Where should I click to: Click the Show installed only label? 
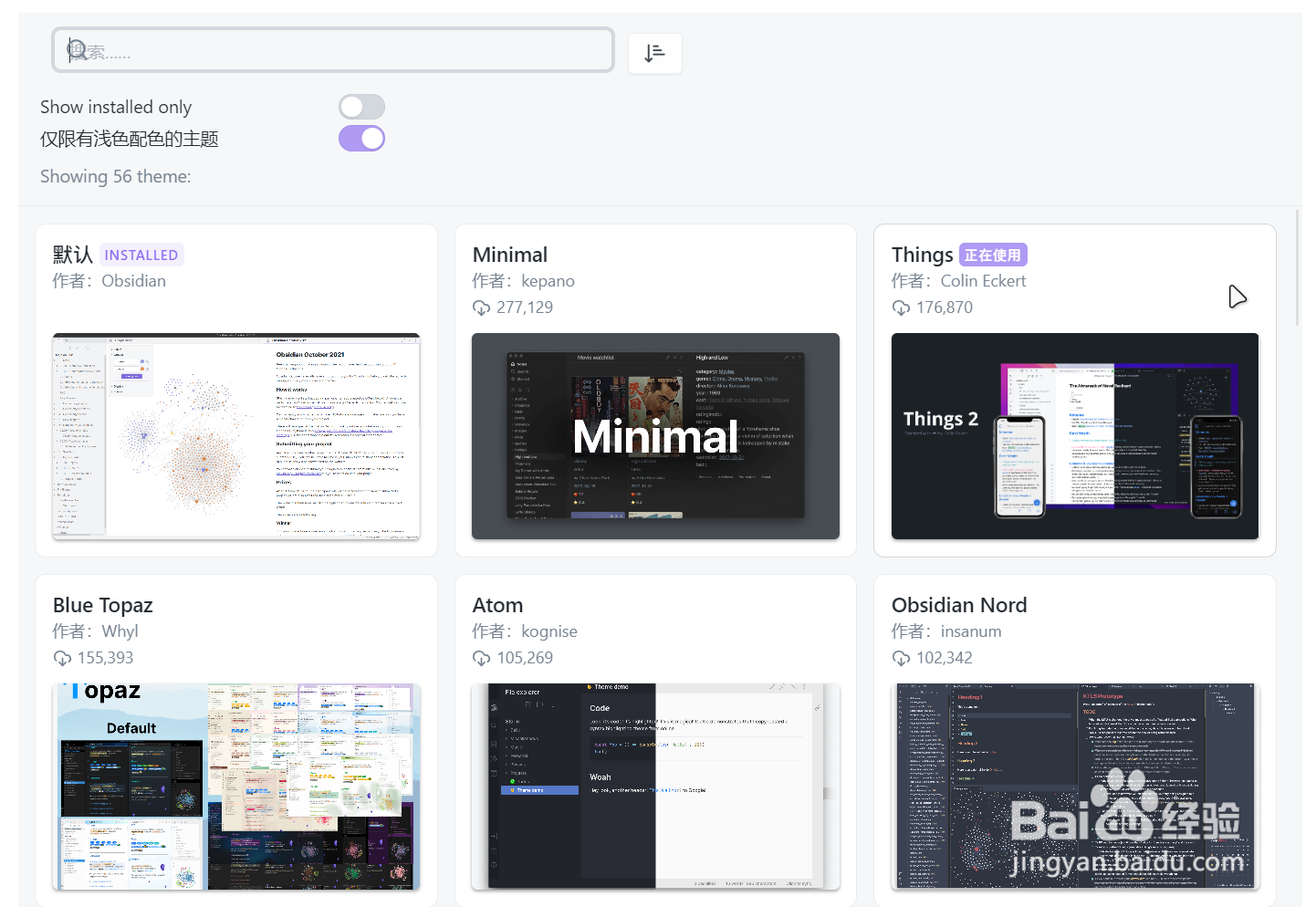point(116,107)
